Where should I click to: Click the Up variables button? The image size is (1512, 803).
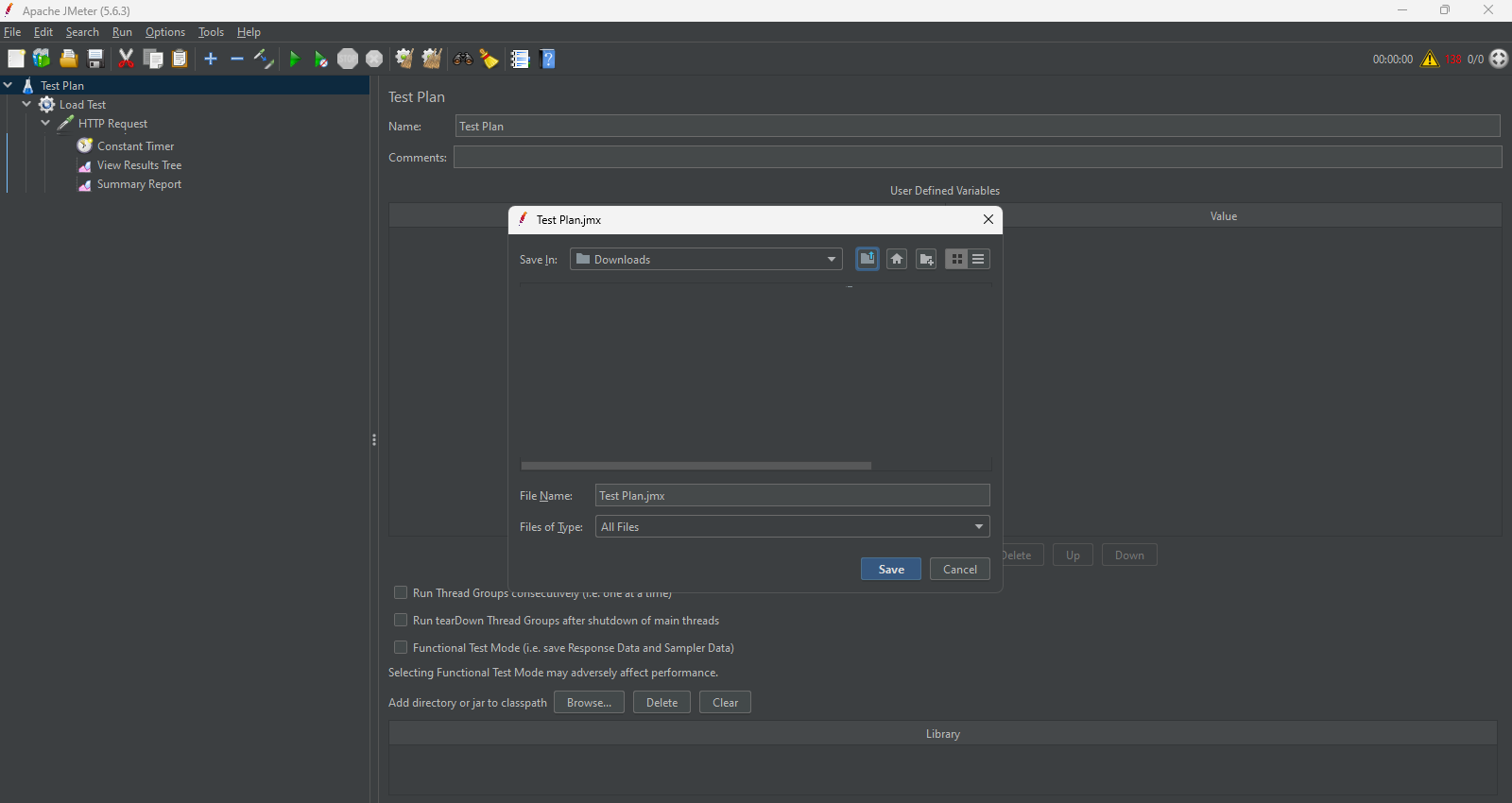(1073, 555)
